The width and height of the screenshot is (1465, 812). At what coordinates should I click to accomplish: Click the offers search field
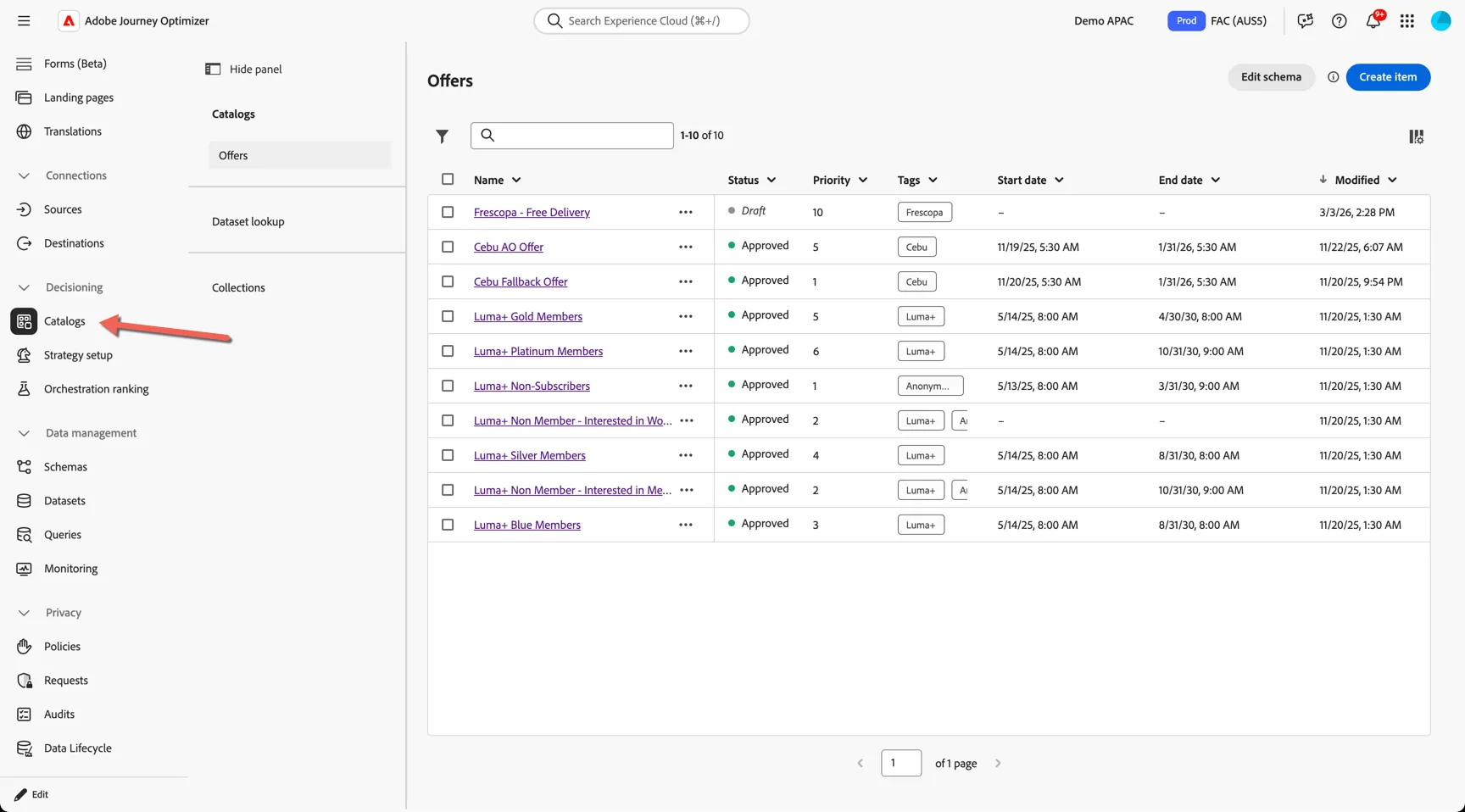click(x=572, y=136)
